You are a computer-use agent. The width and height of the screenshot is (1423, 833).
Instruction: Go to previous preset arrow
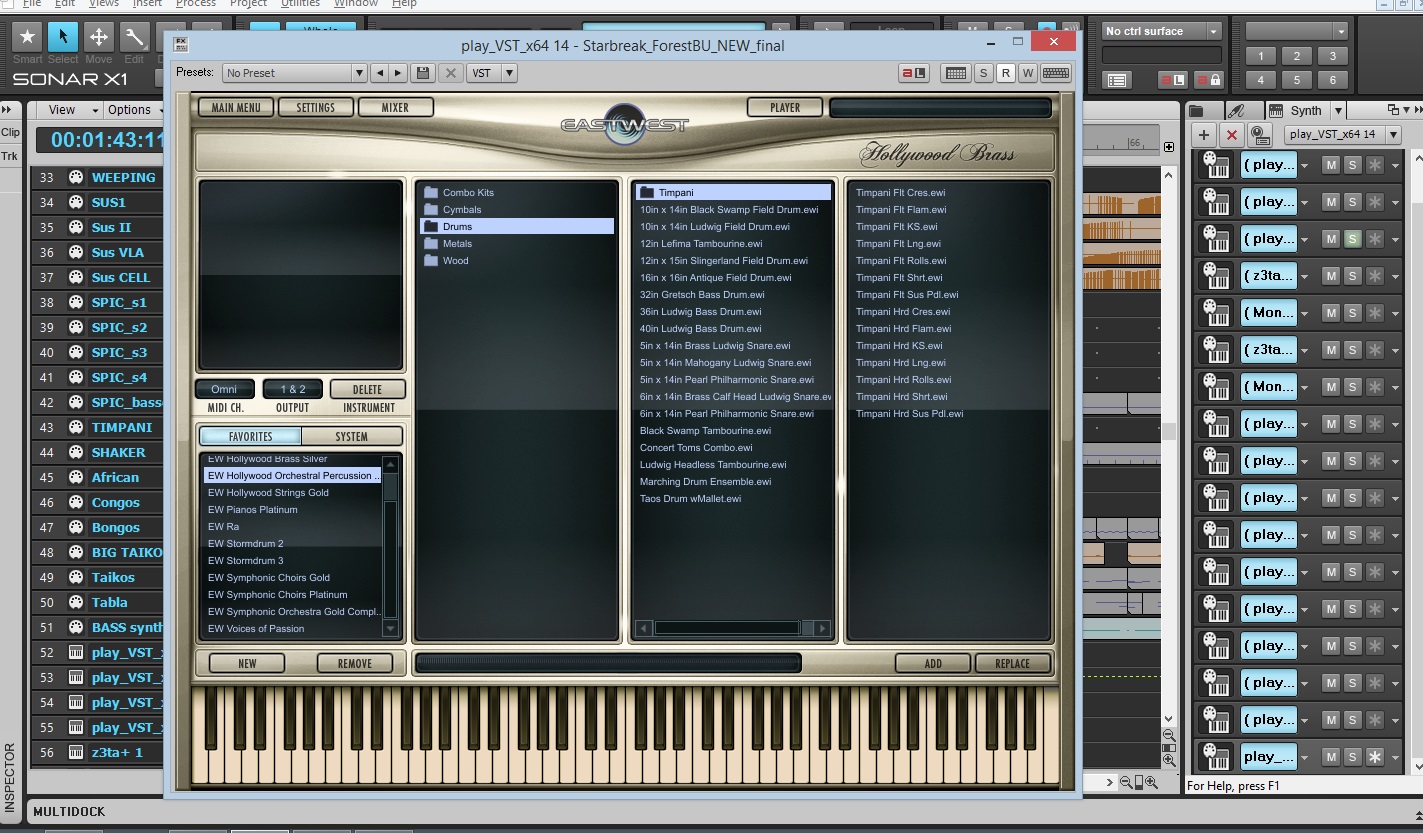(380, 73)
